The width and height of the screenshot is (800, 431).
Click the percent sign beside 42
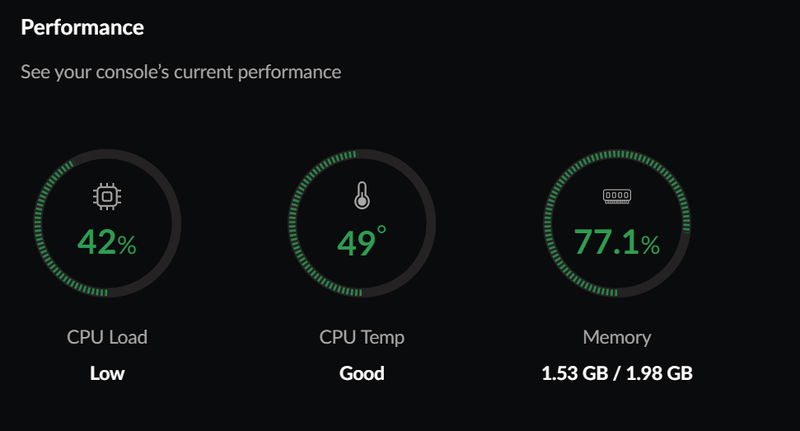127,245
